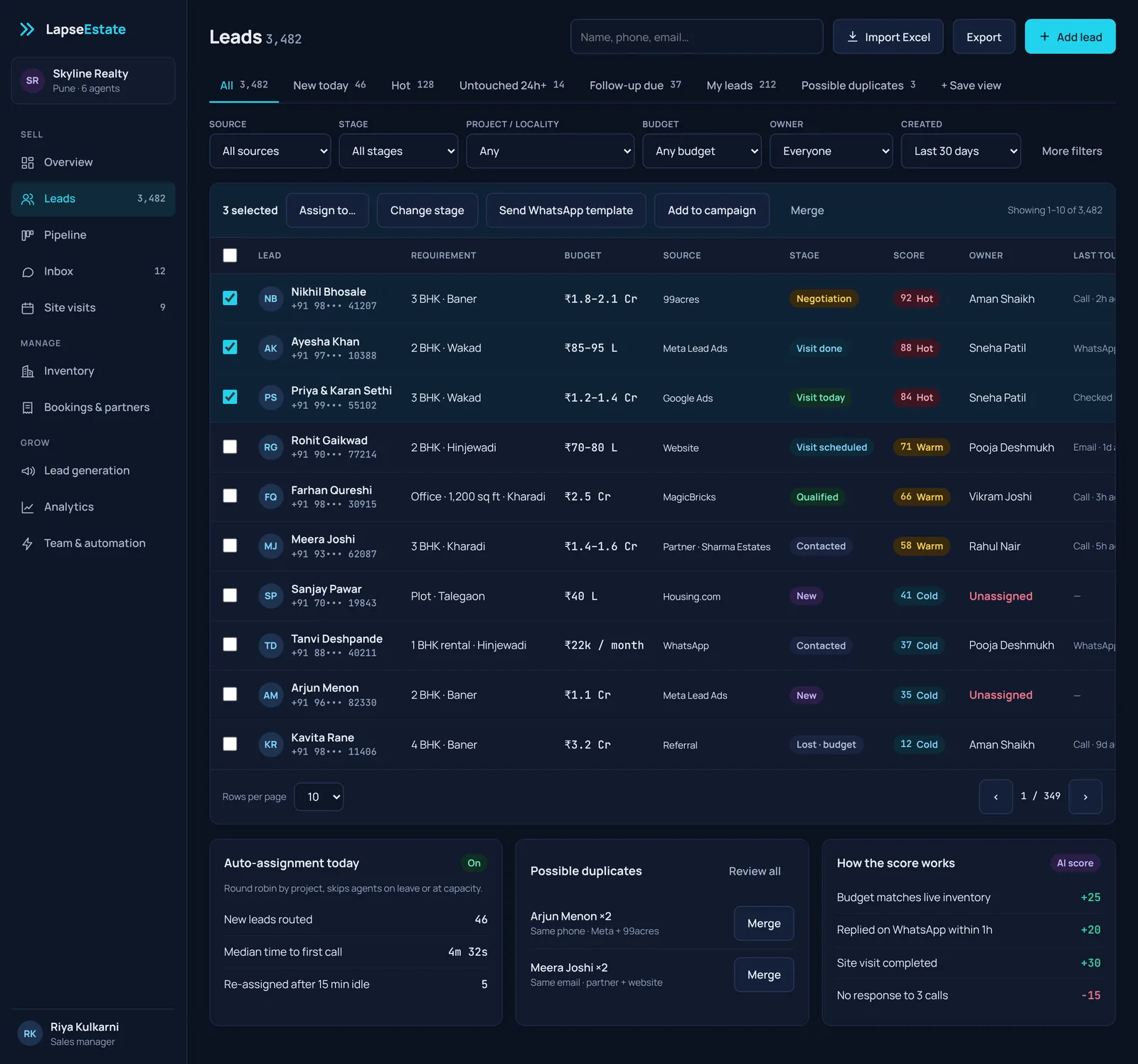Image resolution: width=1138 pixels, height=1064 pixels.
Task: Open the Assign to… menu
Action: (x=327, y=211)
